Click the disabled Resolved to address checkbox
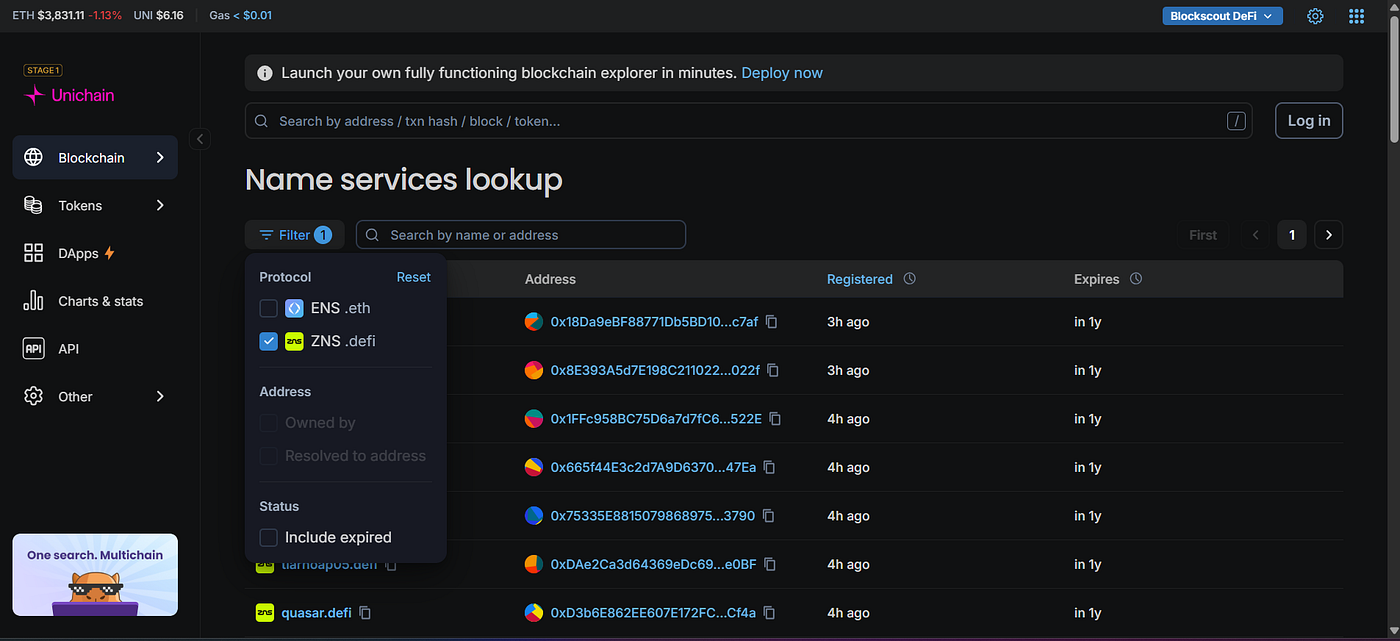The image size is (1400, 641). tap(268, 456)
